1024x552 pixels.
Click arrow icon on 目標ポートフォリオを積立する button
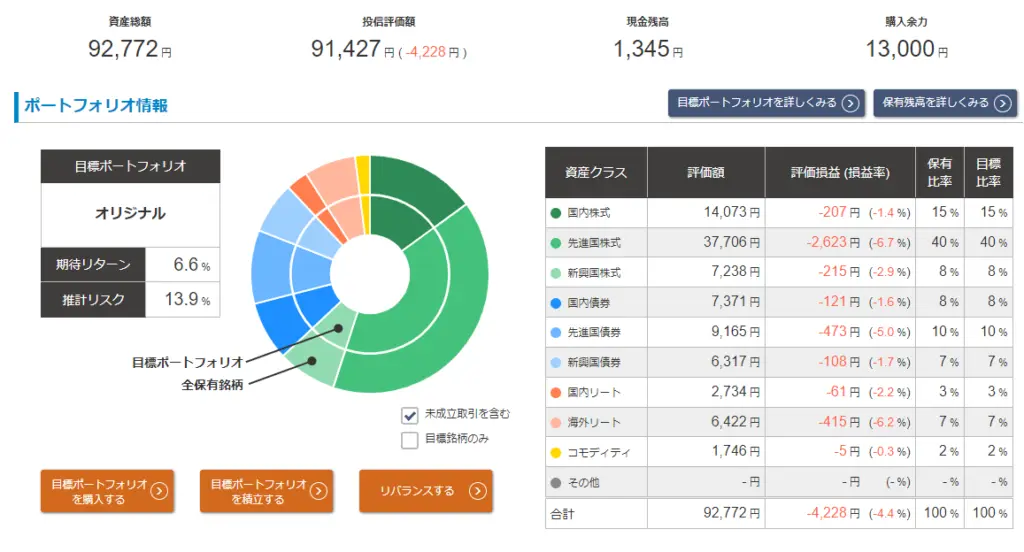(318, 491)
